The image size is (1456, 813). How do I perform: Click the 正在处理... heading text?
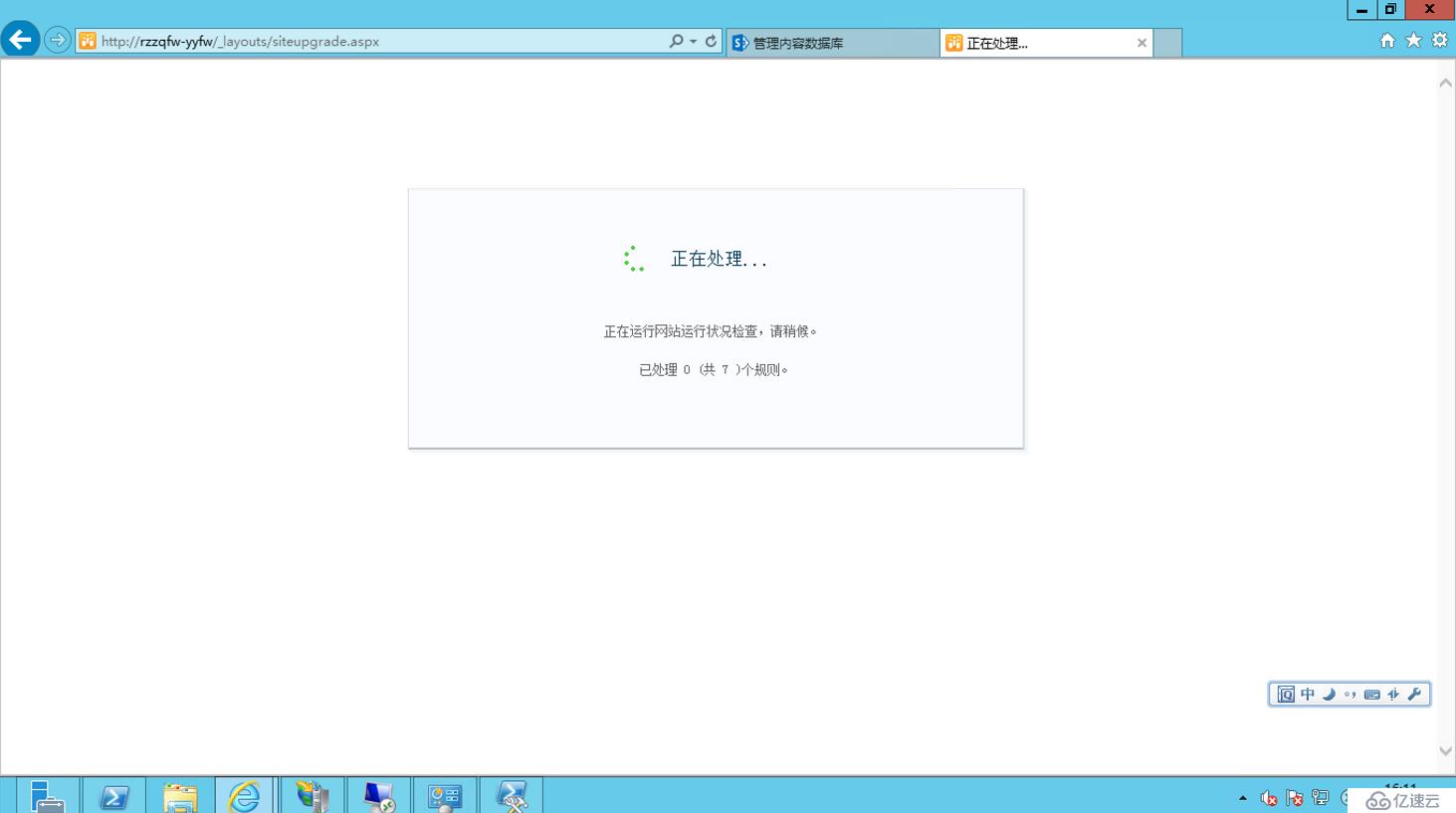(719, 259)
